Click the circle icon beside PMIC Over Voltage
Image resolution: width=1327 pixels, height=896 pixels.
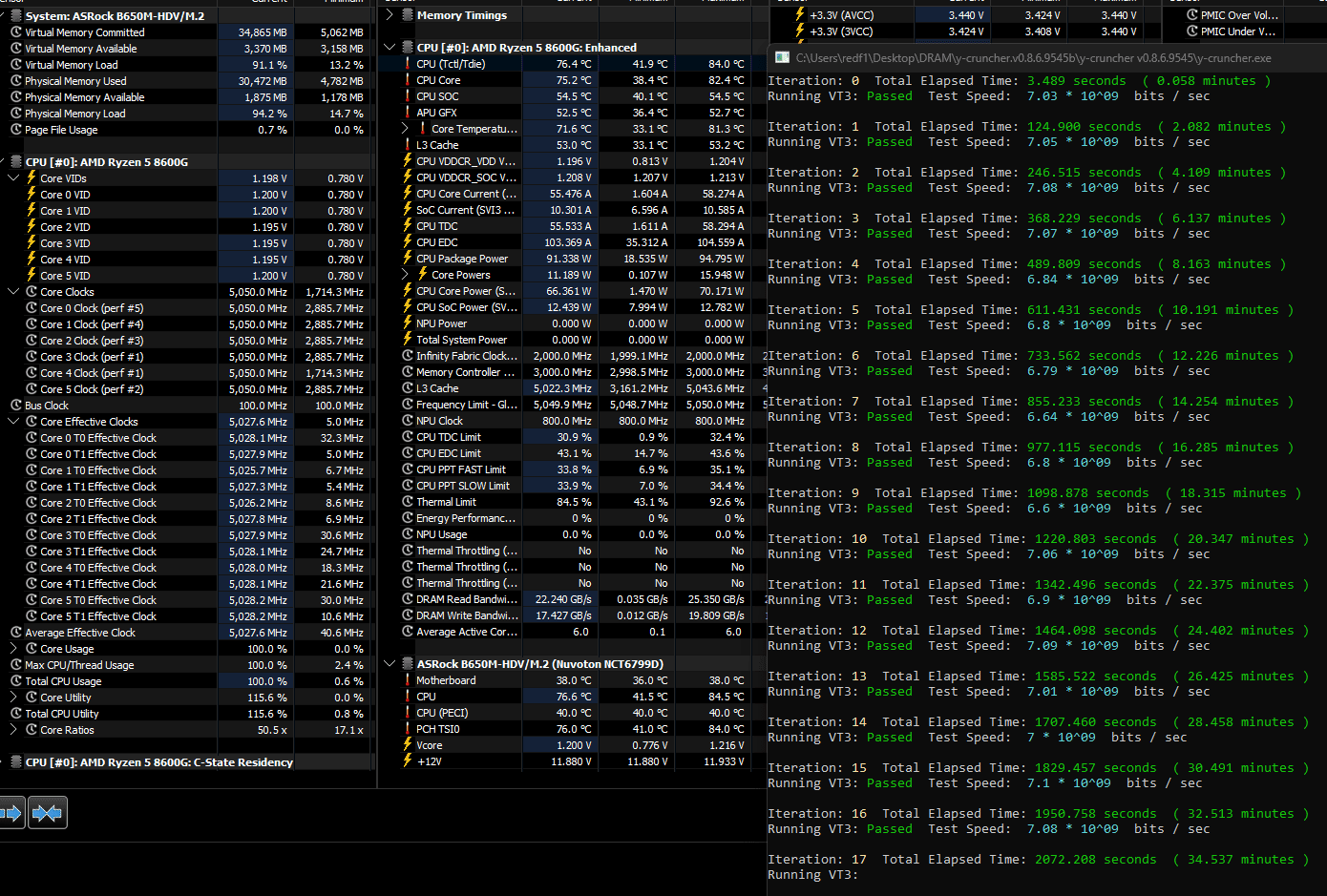1192,15
